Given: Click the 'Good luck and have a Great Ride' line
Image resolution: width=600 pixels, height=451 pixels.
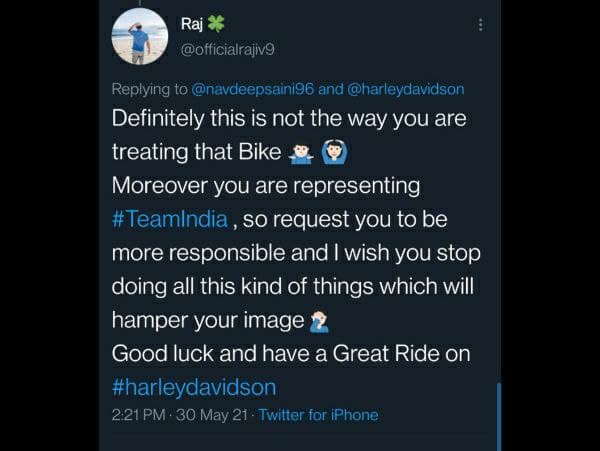Looking at the screenshot, I should [x=290, y=354].
